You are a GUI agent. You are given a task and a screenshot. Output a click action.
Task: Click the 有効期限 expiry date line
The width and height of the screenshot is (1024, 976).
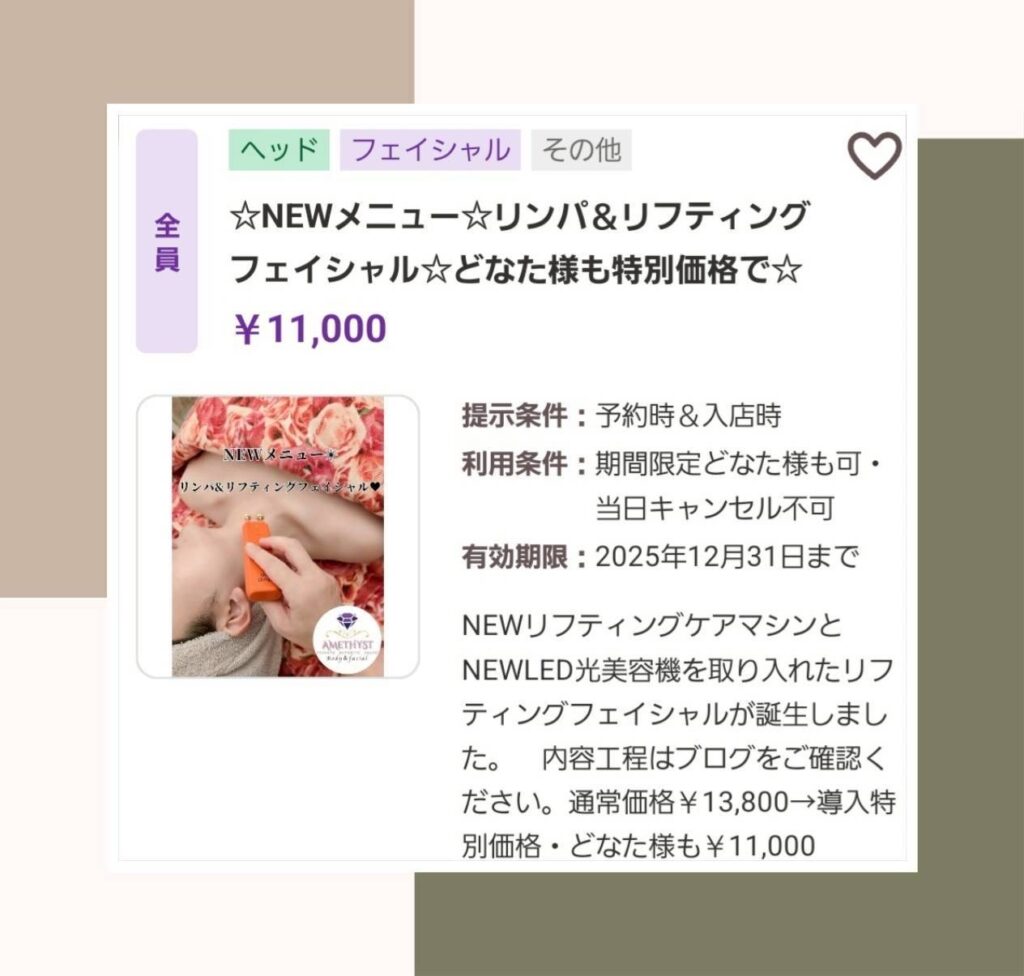pos(660,557)
